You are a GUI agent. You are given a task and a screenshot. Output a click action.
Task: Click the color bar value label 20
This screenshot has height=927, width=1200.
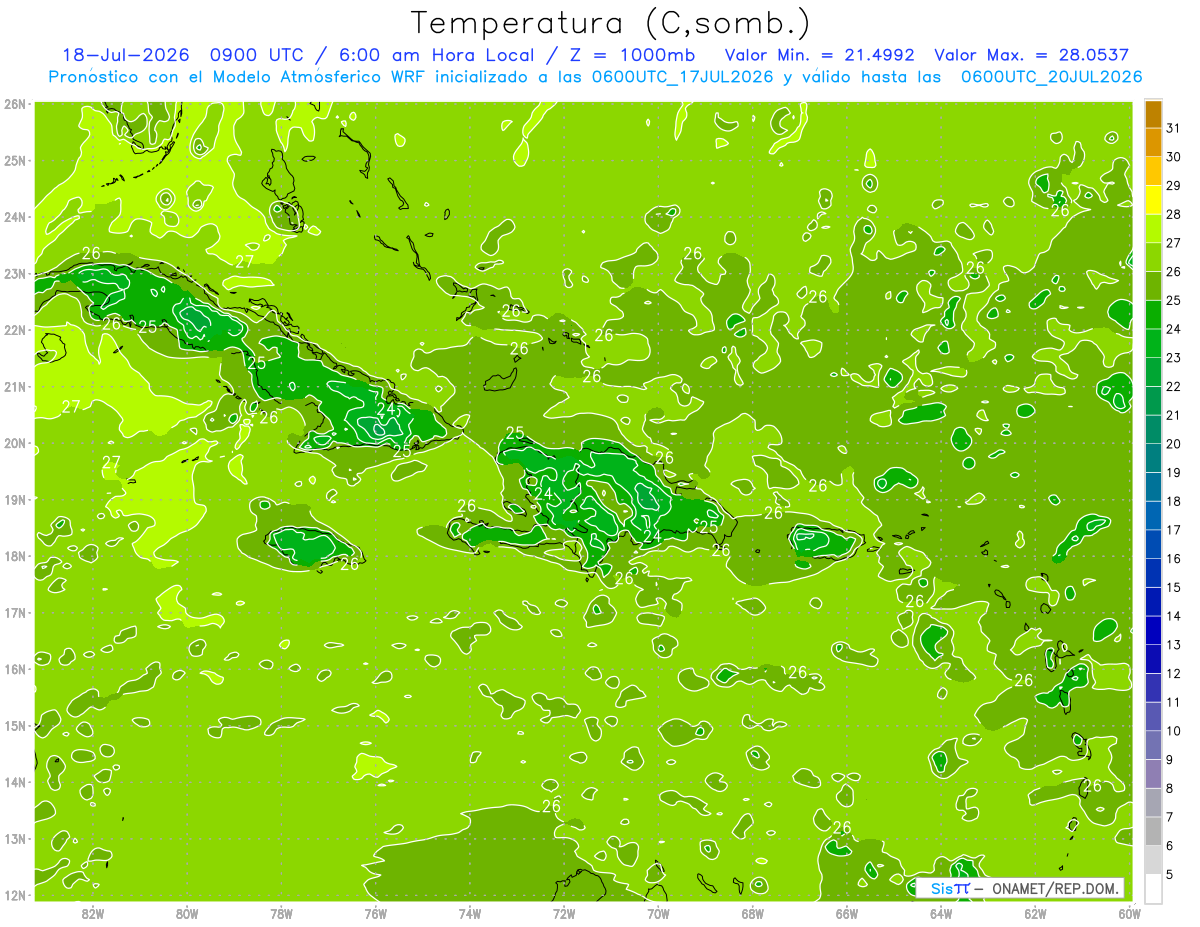click(x=1173, y=444)
